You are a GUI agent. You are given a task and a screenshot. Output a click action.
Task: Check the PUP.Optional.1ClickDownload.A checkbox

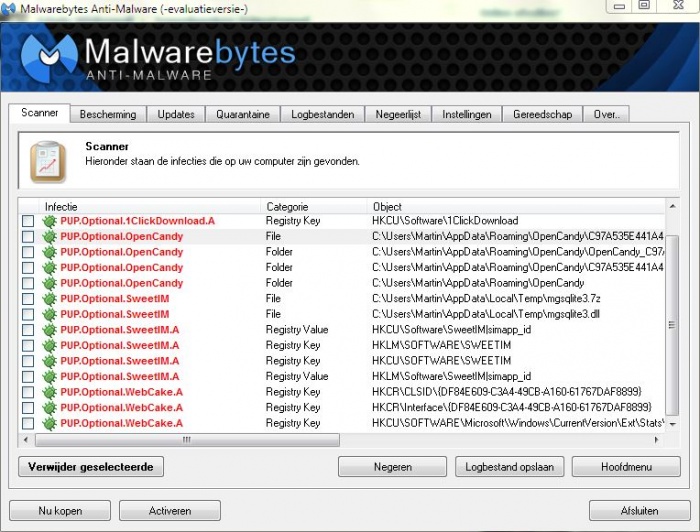click(x=28, y=221)
